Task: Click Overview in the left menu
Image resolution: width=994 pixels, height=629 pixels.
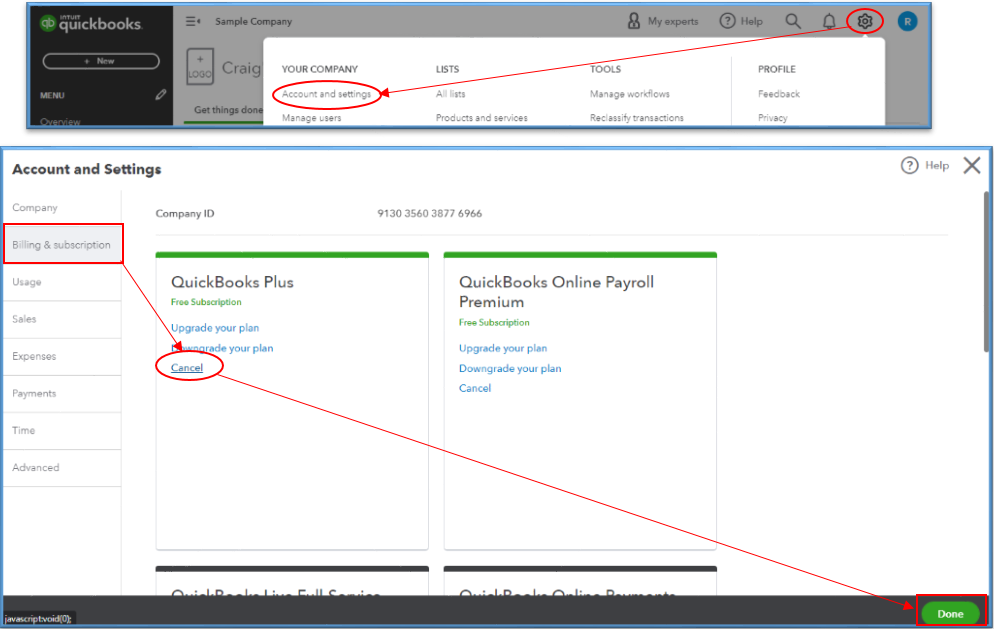Action: (x=60, y=122)
